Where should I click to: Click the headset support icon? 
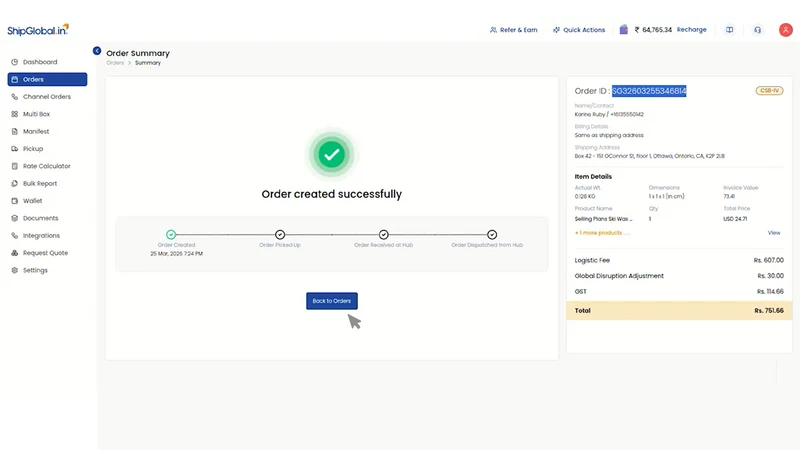tap(758, 30)
